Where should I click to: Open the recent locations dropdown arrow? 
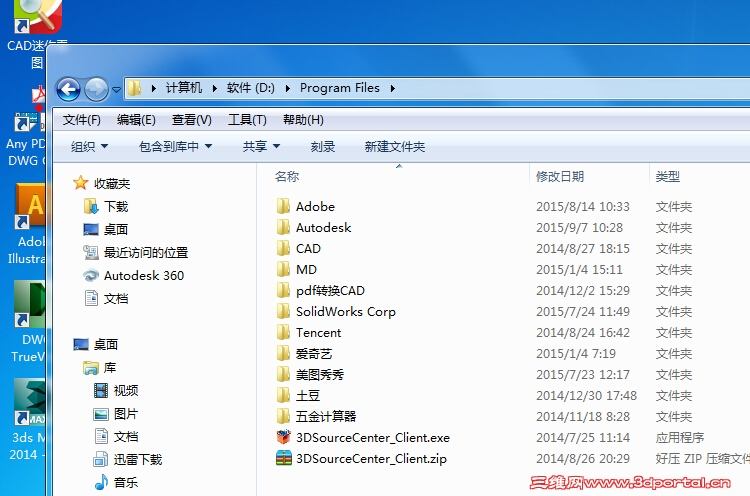pyautogui.click(x=116, y=89)
